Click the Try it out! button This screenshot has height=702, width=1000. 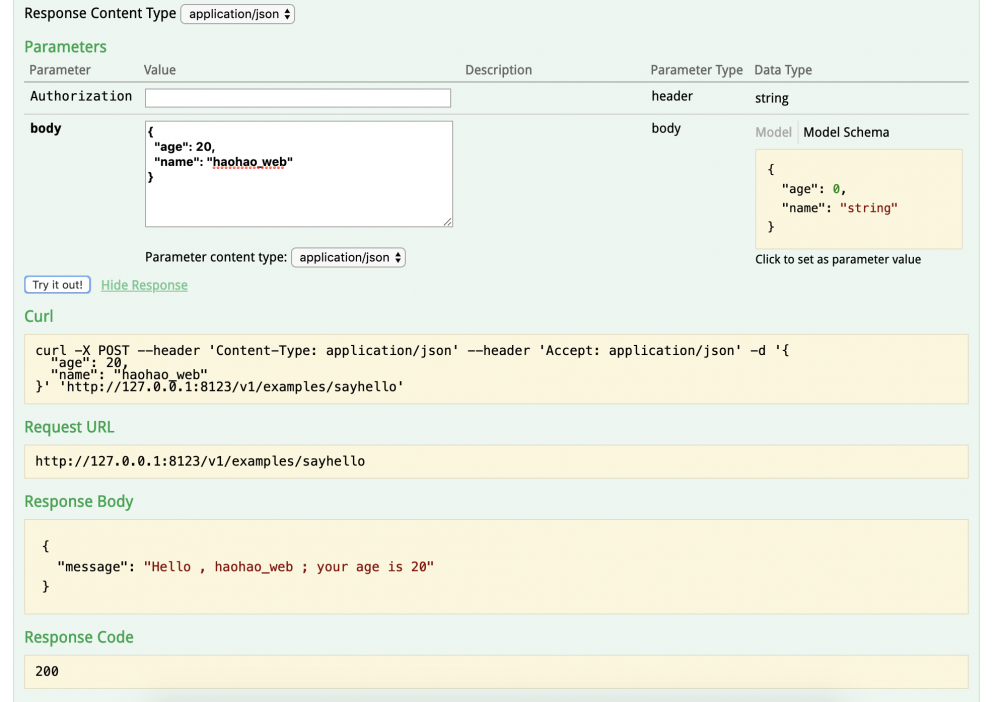tap(56, 284)
